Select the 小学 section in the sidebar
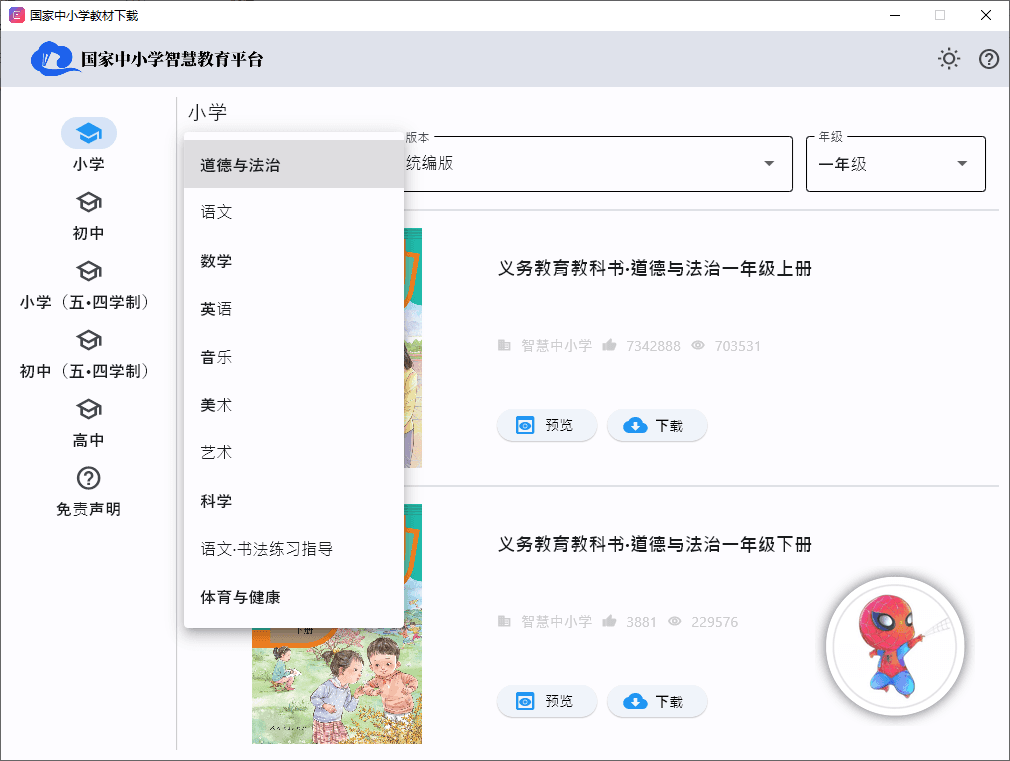The image size is (1010, 761). pos(89,144)
